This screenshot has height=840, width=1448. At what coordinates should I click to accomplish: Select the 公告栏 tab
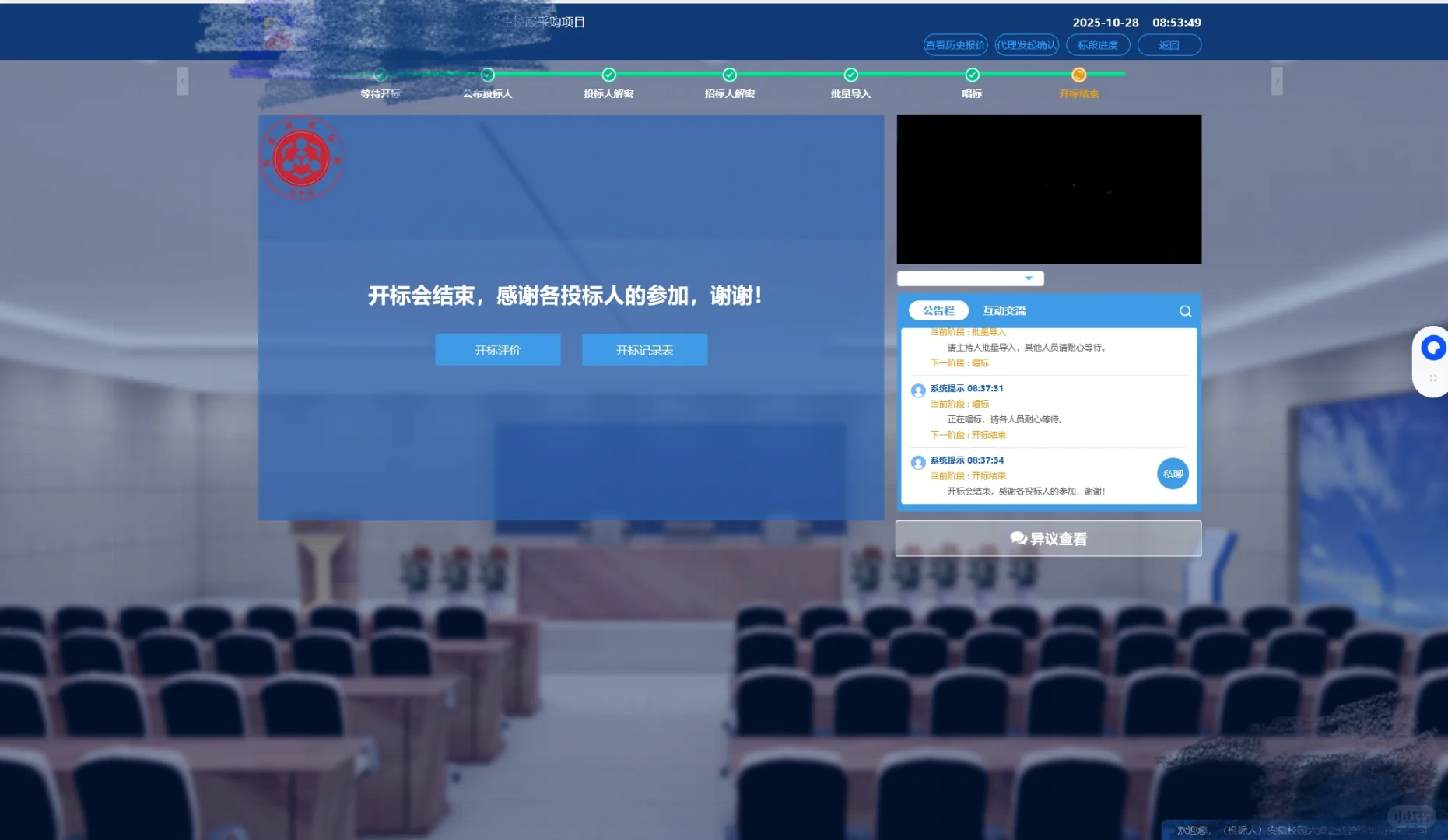(x=937, y=310)
